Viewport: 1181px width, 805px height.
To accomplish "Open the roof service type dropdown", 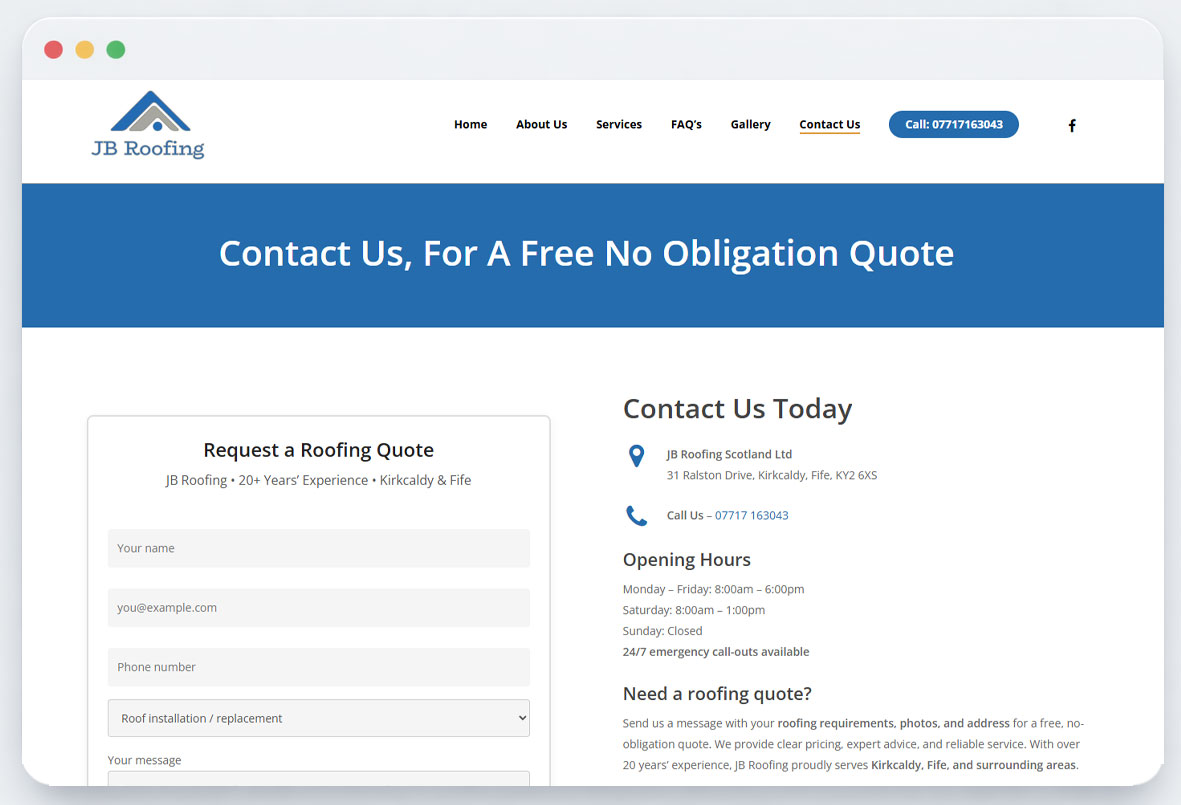I will click(x=318, y=718).
